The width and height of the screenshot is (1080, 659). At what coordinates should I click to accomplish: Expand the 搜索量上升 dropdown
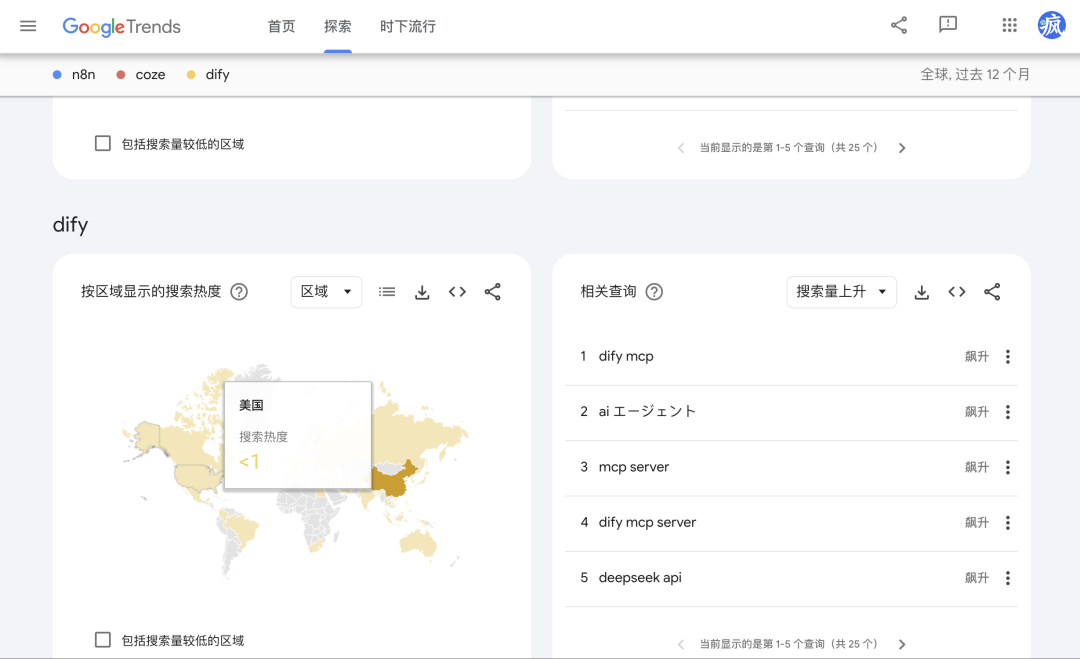(841, 292)
